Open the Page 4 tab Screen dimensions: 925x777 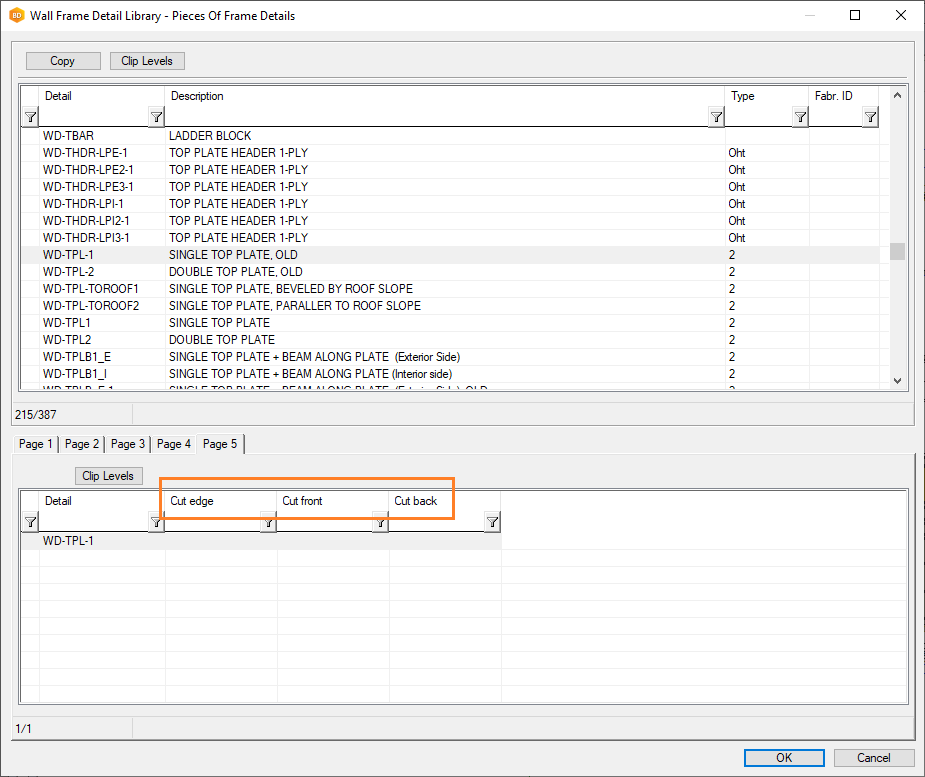[174, 444]
